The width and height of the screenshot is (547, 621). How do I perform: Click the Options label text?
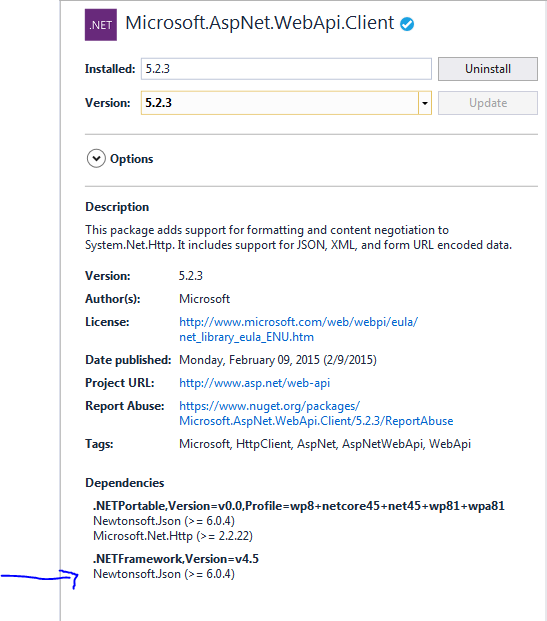pyautogui.click(x=132, y=159)
